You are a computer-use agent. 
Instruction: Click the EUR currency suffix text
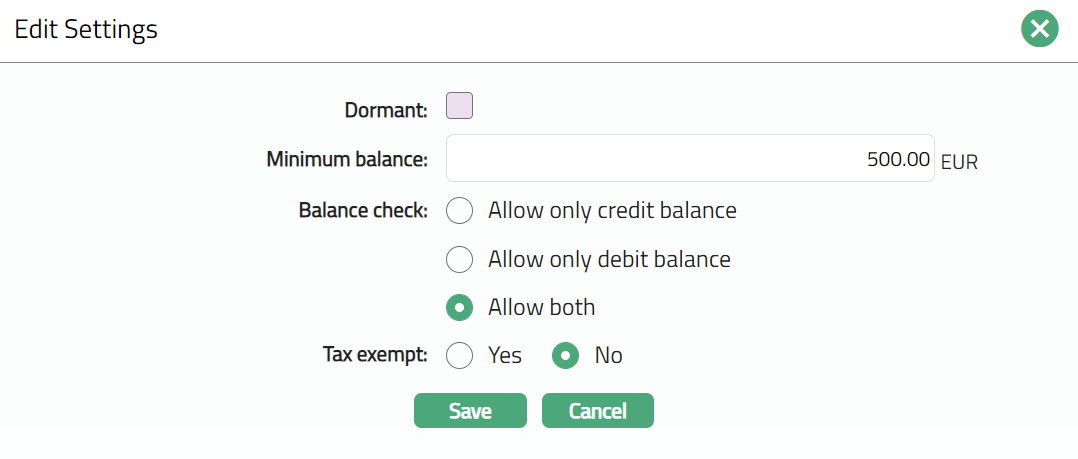(959, 162)
